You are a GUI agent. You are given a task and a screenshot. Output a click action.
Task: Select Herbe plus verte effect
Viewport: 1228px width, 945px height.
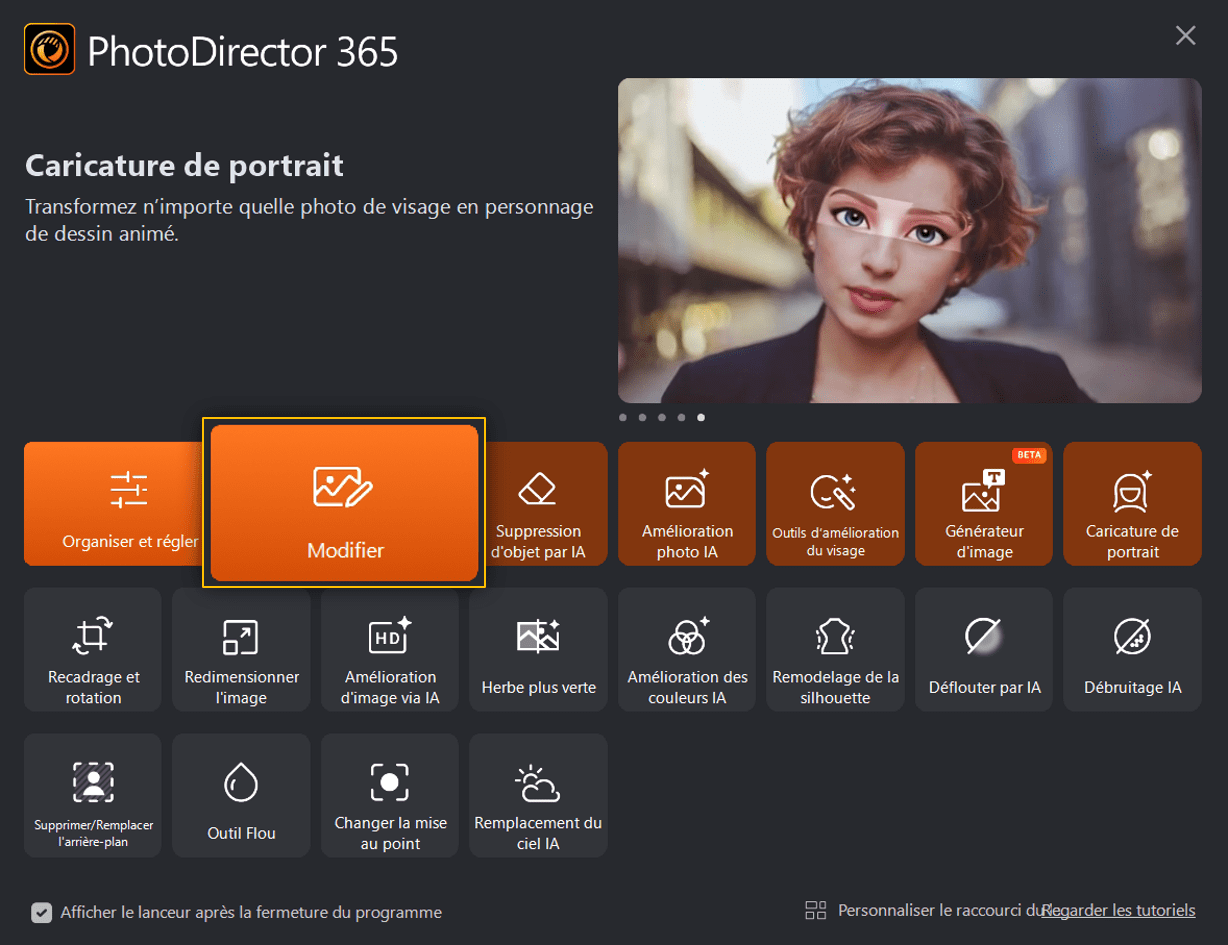pyautogui.click(x=538, y=650)
